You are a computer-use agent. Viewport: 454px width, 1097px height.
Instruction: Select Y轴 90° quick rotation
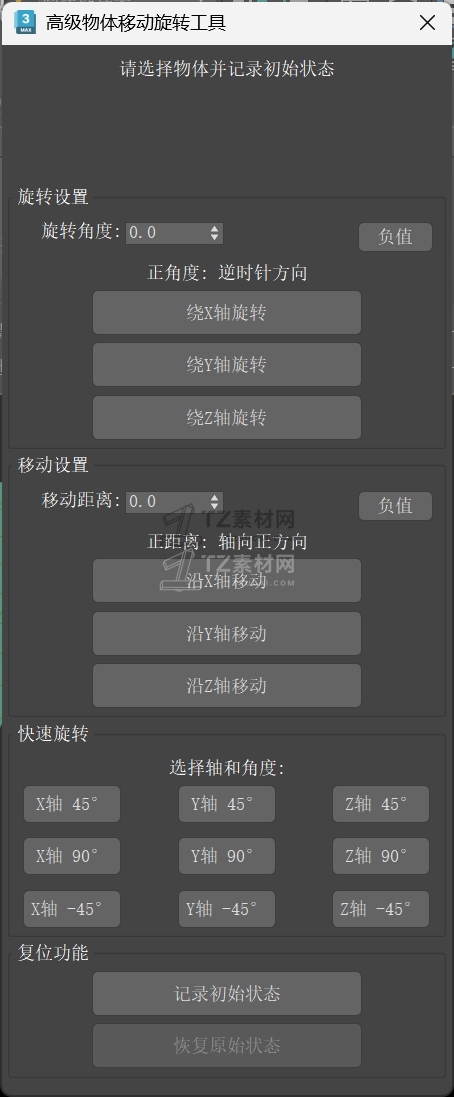click(x=227, y=856)
